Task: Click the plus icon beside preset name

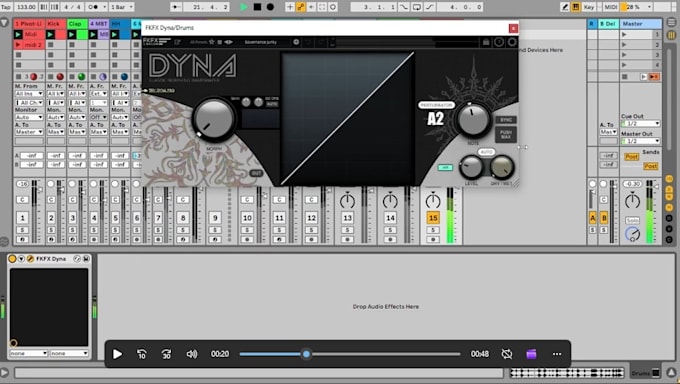Action: (x=296, y=42)
